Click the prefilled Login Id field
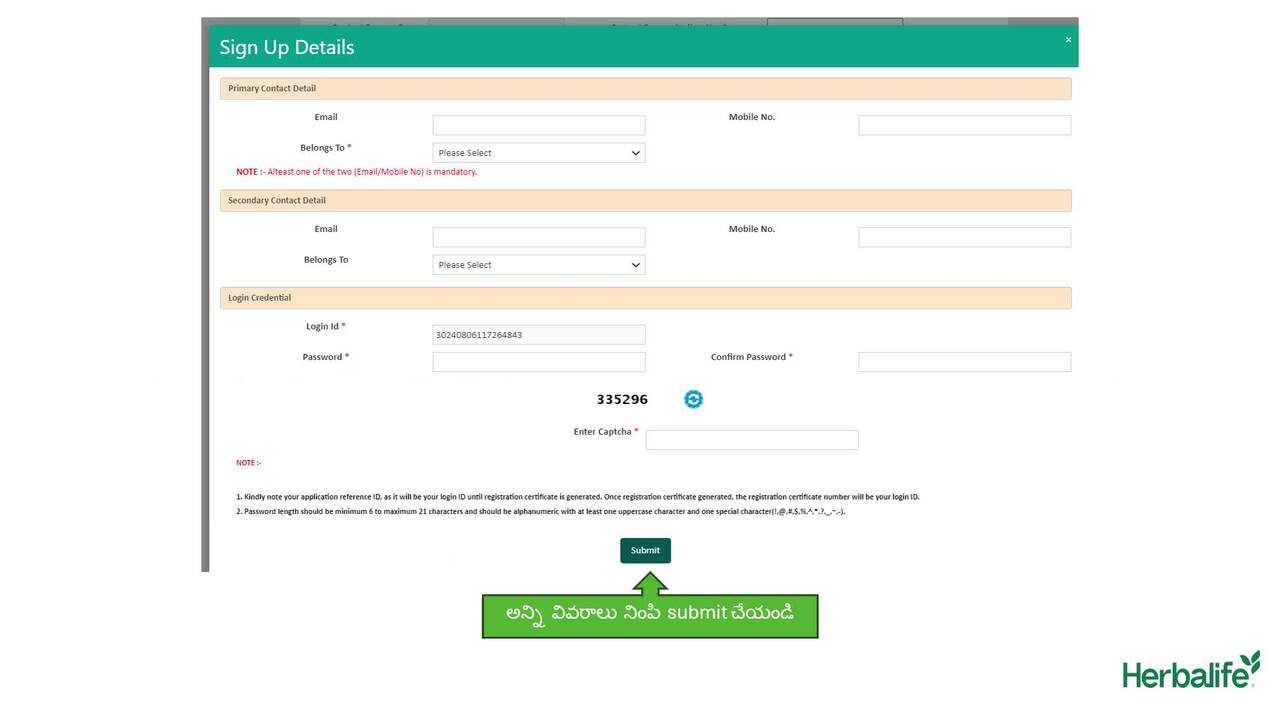This screenshot has height=720, width=1280. pos(538,335)
